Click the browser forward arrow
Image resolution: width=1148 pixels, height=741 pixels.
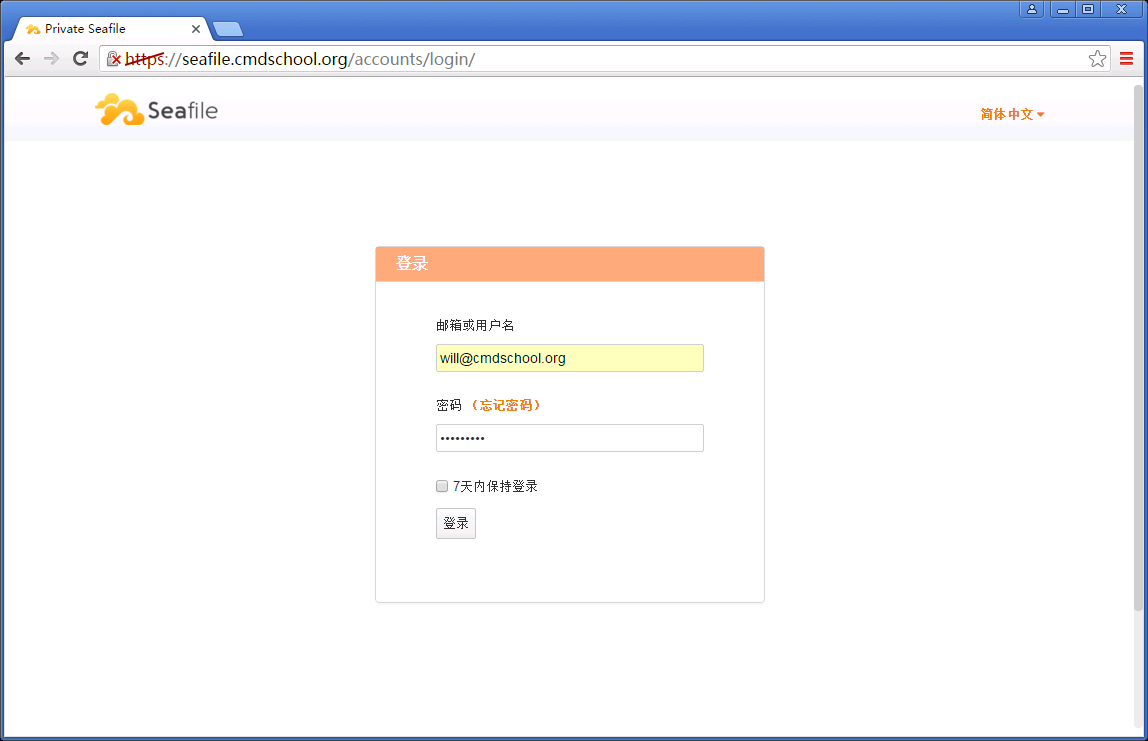coord(51,59)
